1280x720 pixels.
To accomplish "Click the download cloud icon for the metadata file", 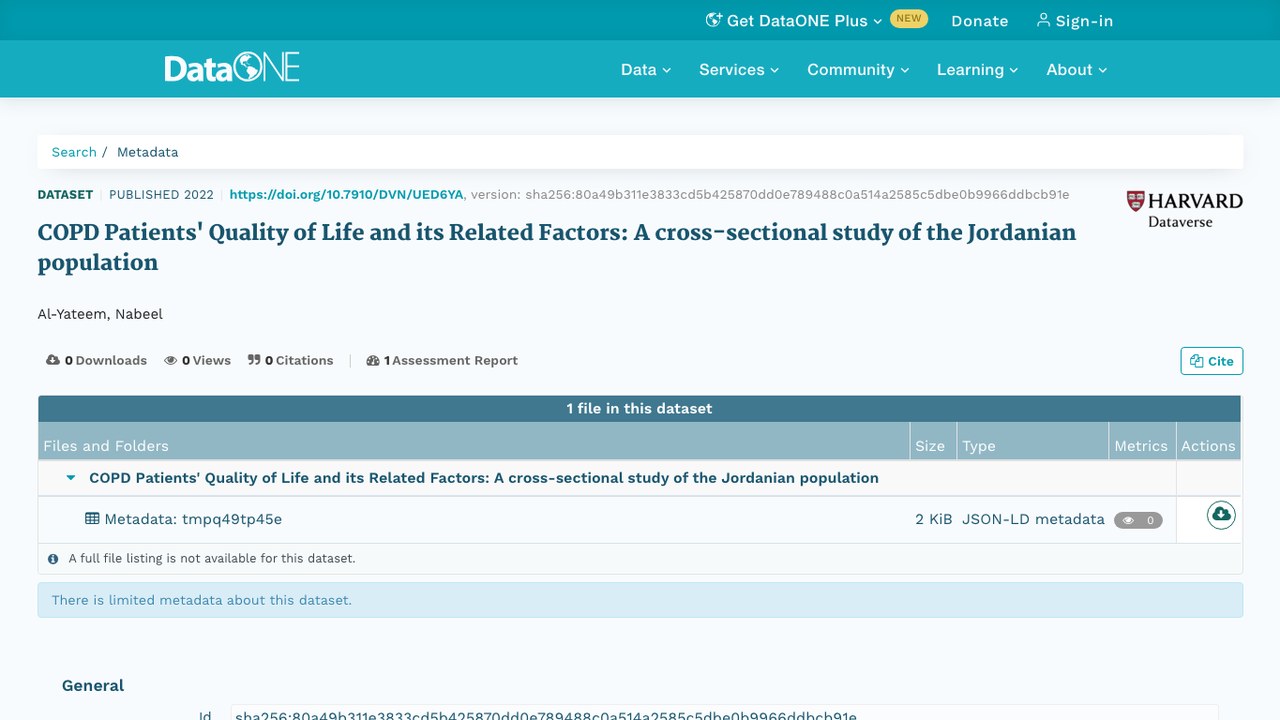I will [1221, 515].
